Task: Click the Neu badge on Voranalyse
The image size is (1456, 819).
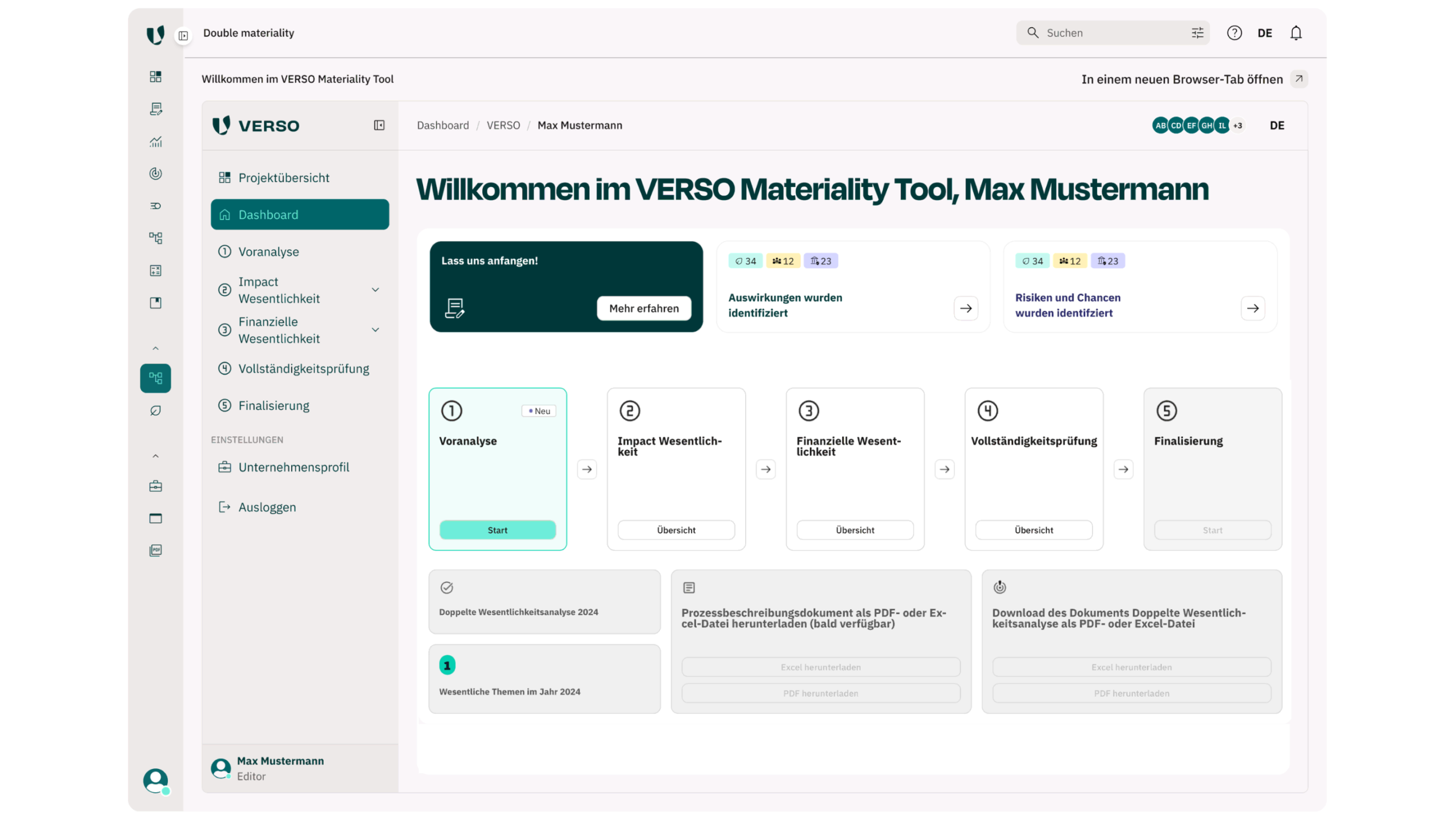Action: (539, 411)
